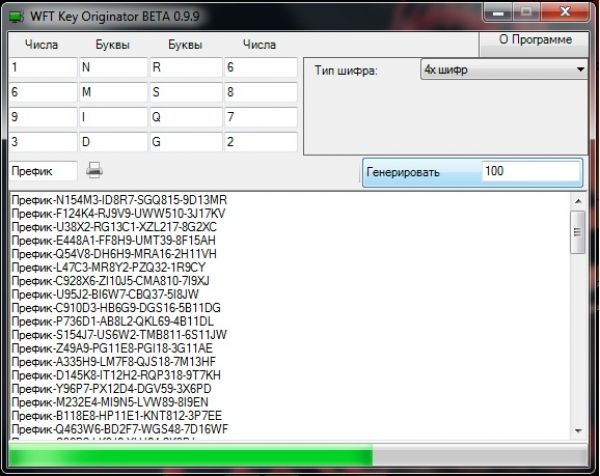Select key Префик-D145K8-IT12H2-RQP318-9T7KH
The image size is (600, 476).
(x=116, y=375)
